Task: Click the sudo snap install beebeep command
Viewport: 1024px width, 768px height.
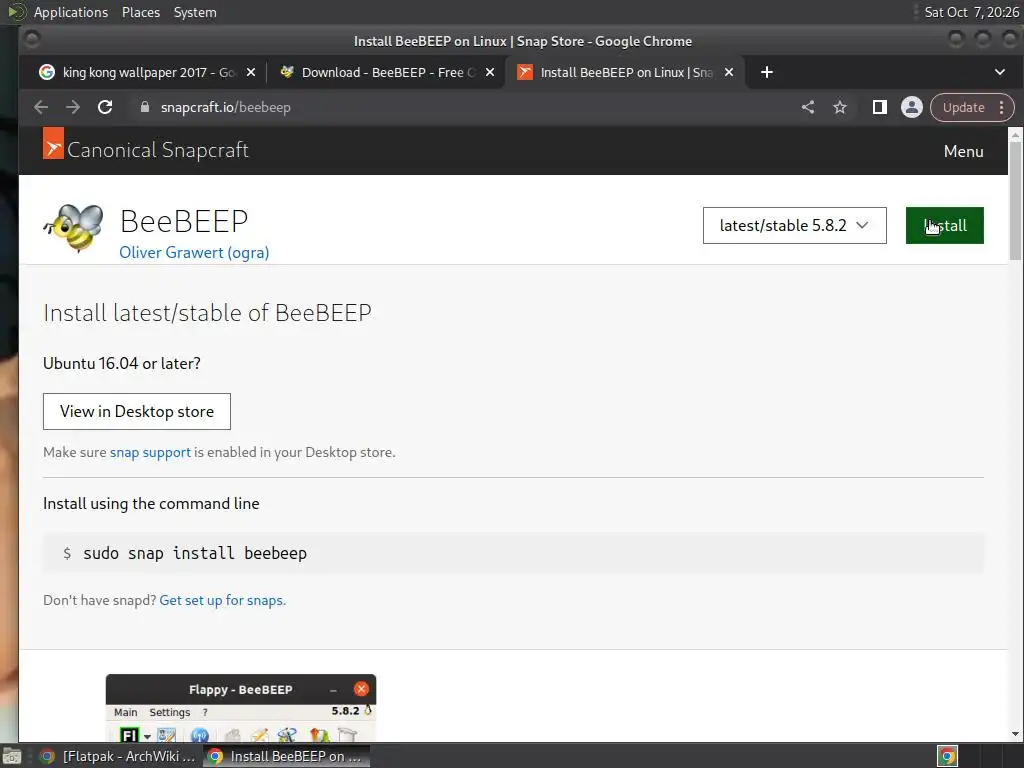Action: point(195,553)
